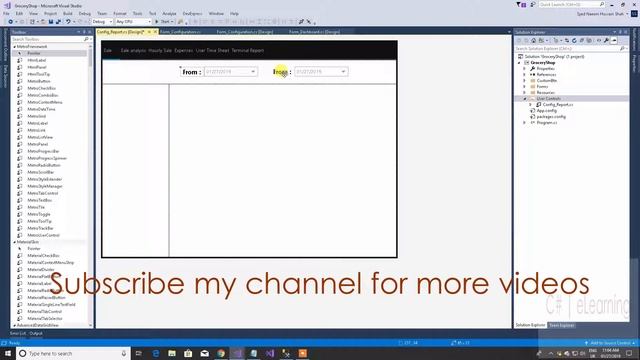Viewport: 640px width, 360px height.
Task: Click in Search Solution Explorer field
Action: point(568,49)
